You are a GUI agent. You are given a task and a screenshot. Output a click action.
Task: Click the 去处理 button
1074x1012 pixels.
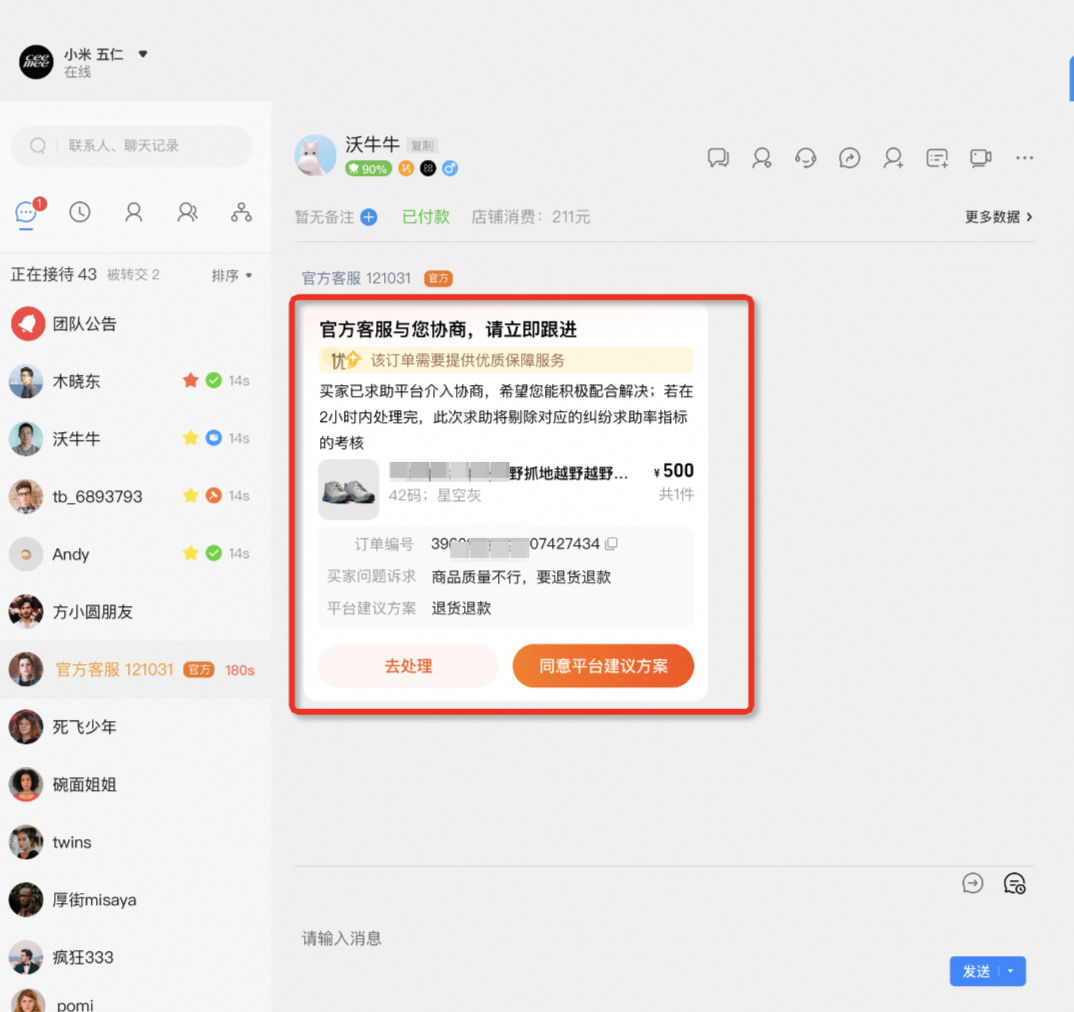point(408,666)
